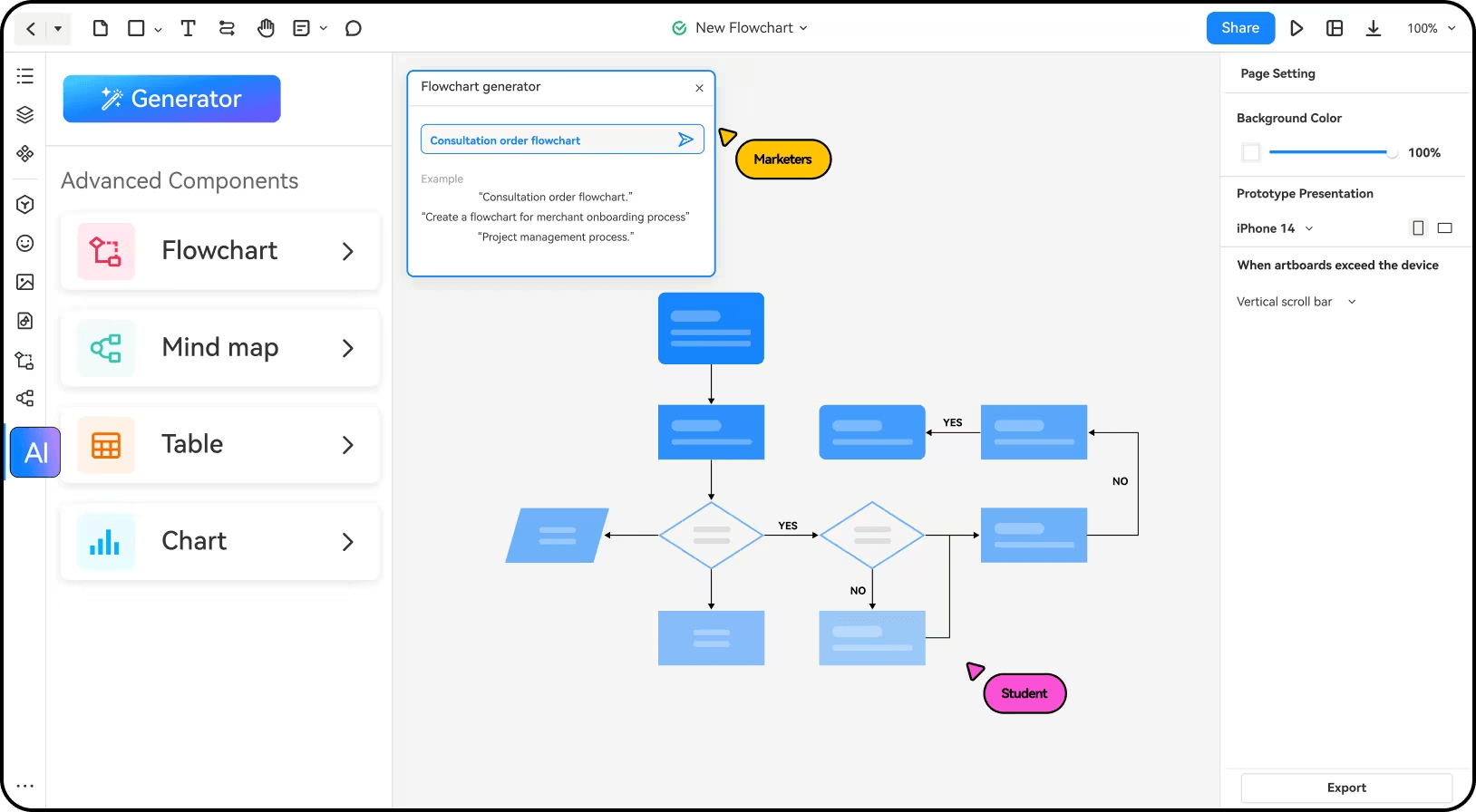Viewport: 1476px width, 812px height.
Task: Open the iPhone 14 device dropdown
Action: coord(1275,228)
